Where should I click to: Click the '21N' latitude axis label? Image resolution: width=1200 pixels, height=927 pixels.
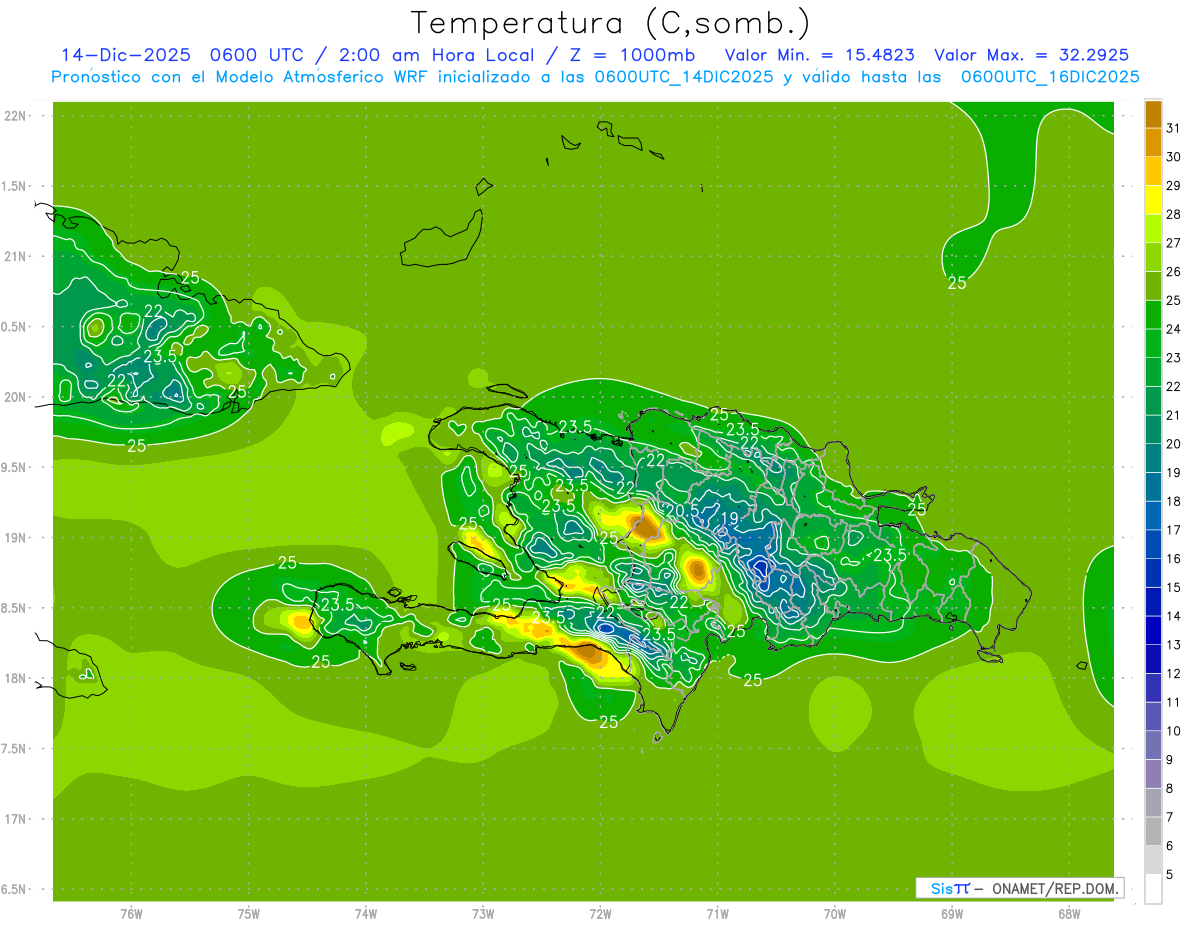click(x=16, y=256)
